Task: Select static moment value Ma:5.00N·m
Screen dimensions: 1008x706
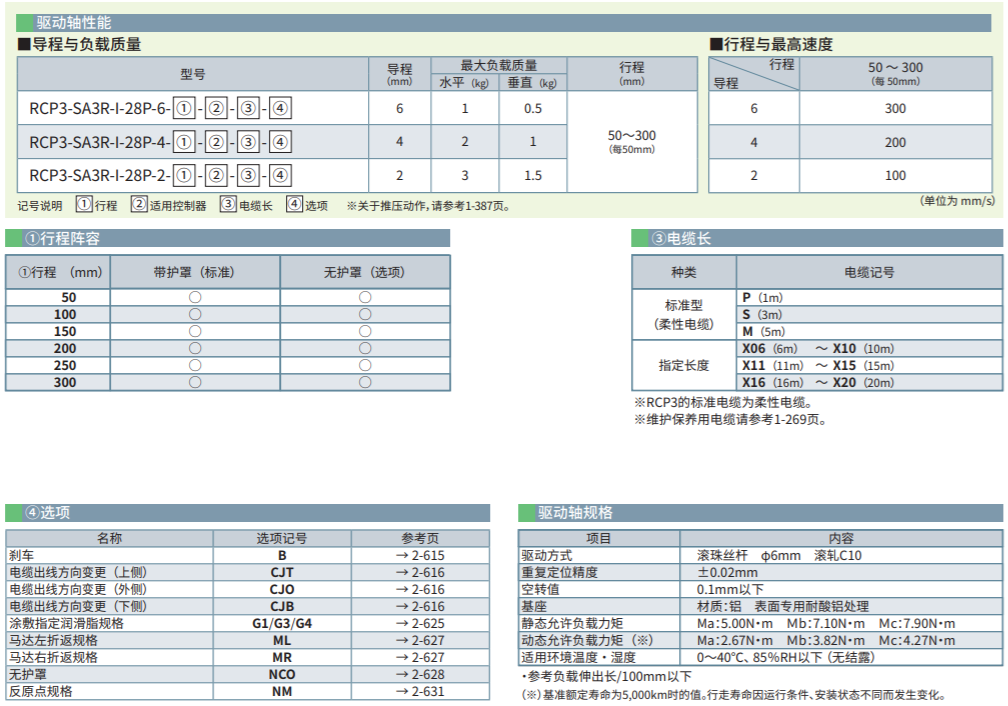Action: point(735,623)
